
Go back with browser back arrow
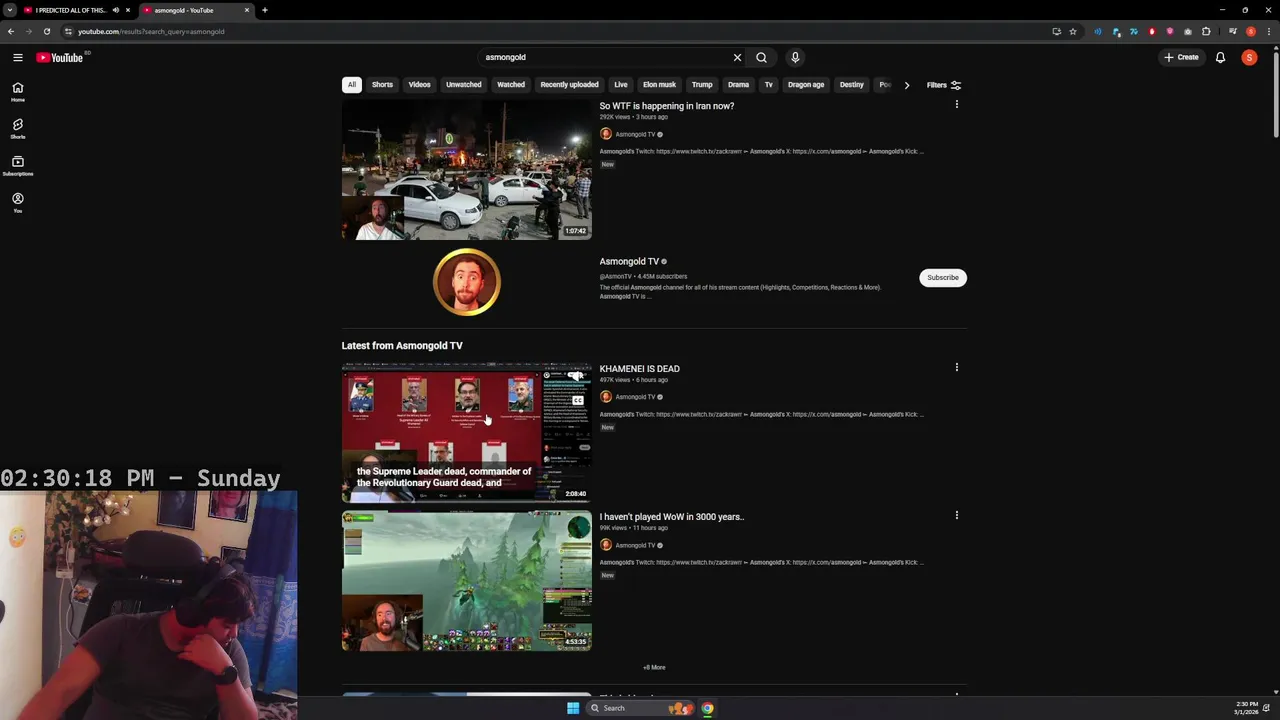click(11, 31)
